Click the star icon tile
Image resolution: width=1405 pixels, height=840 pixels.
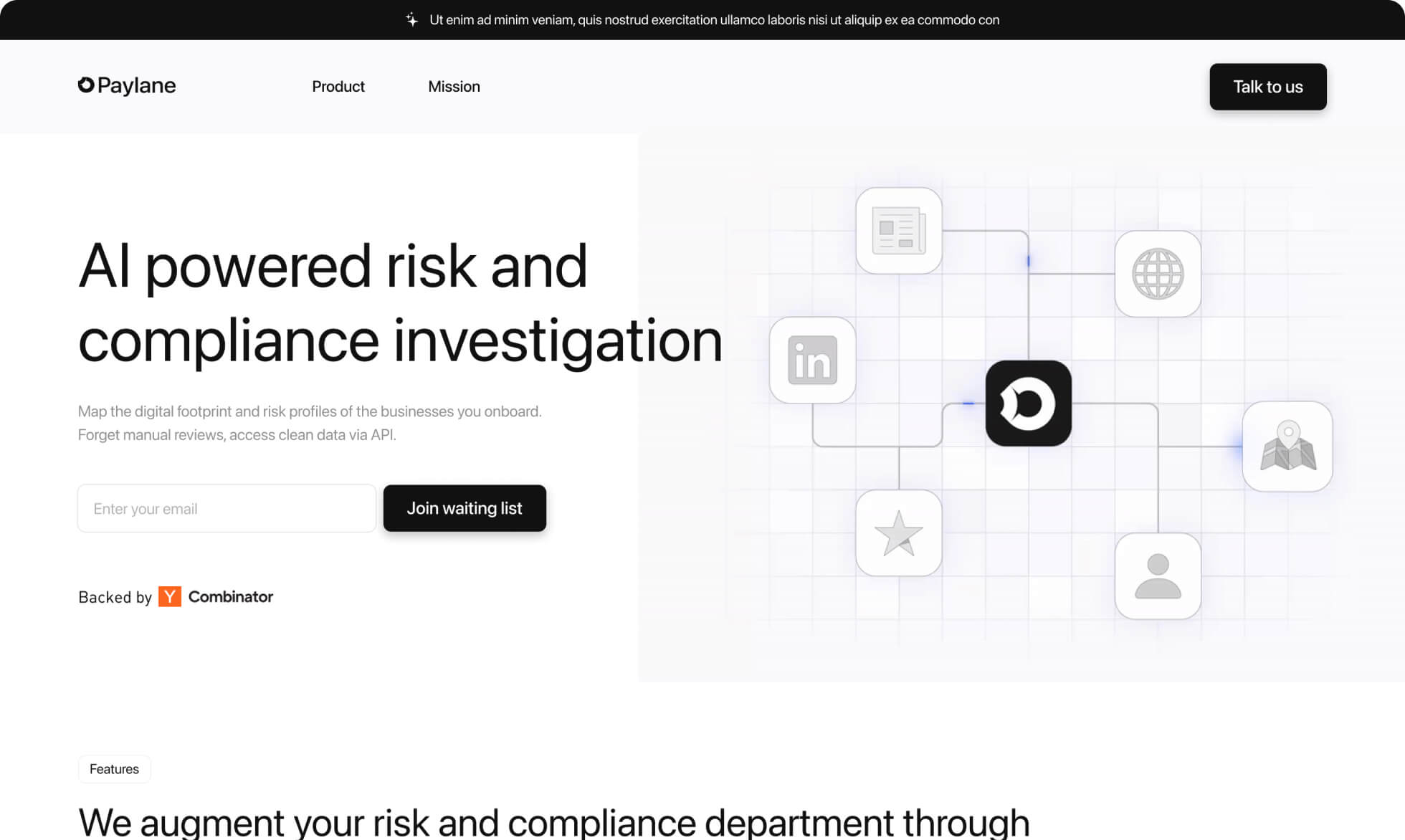pos(899,533)
